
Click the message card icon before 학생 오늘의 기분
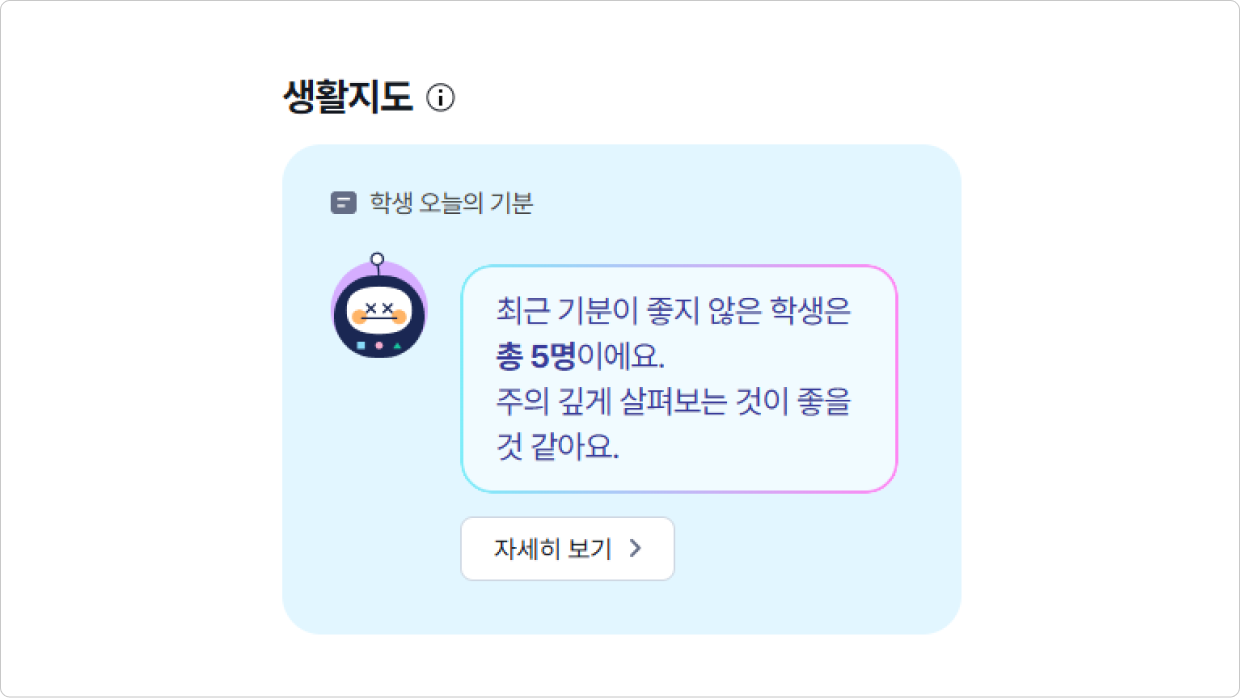pos(343,203)
